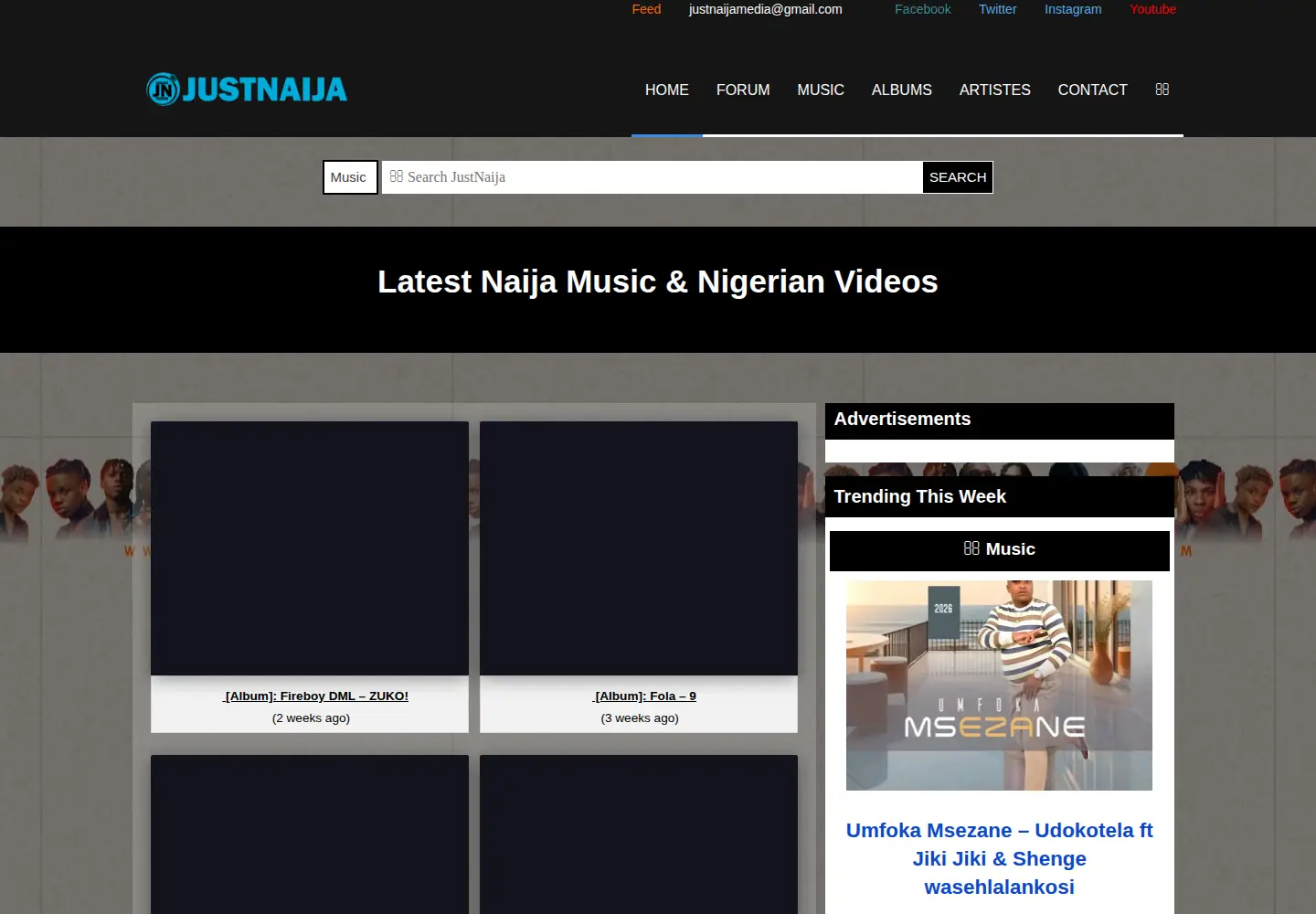Visit the Contact page
Viewport: 1316px width, 914px height.
pyautogui.click(x=1092, y=90)
